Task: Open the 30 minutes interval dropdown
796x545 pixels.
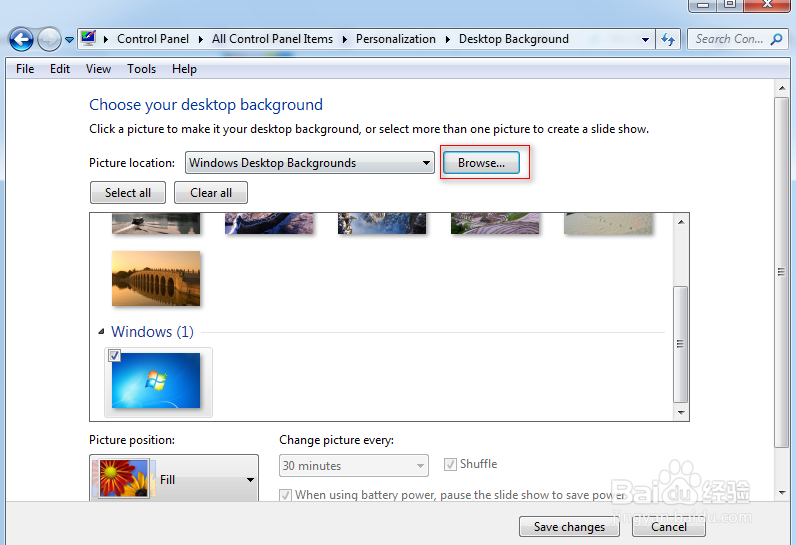Action: (354, 465)
